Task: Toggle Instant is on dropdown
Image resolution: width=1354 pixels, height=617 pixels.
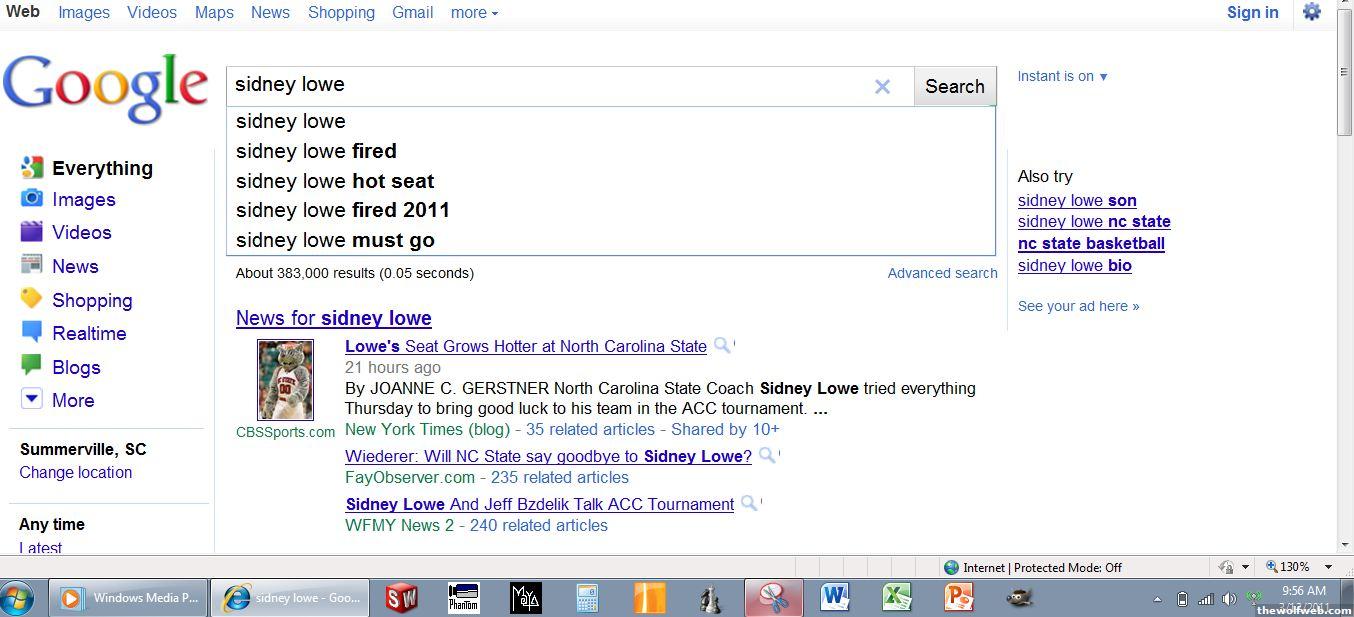Action: pos(1062,76)
